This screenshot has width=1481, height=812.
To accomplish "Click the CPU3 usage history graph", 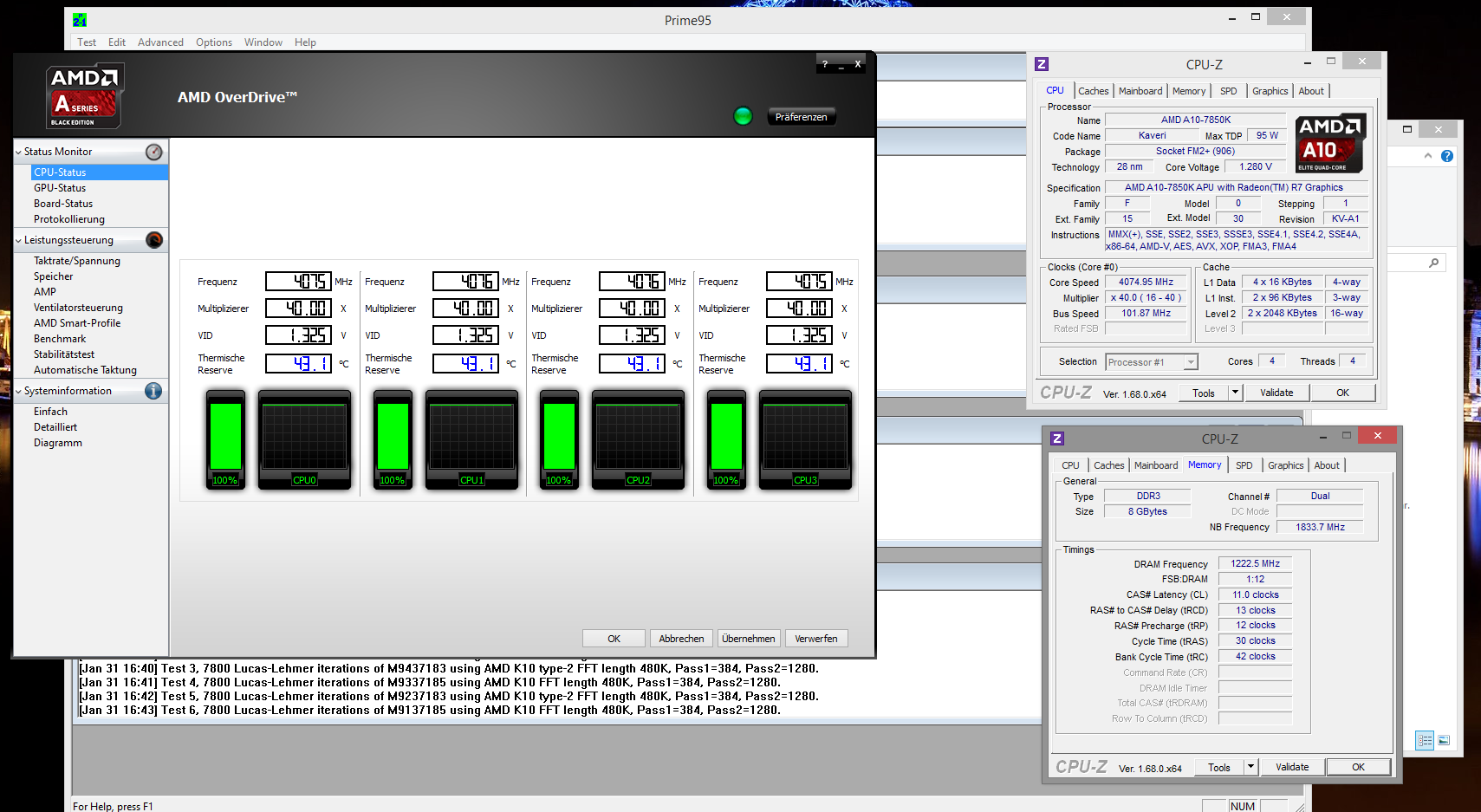I will [x=805, y=440].
